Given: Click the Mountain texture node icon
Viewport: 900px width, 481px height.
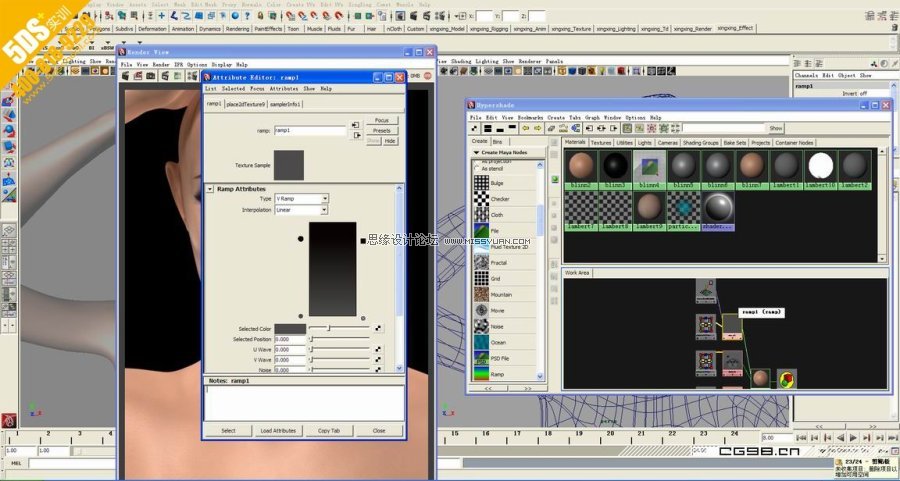Looking at the screenshot, I should click(x=481, y=295).
